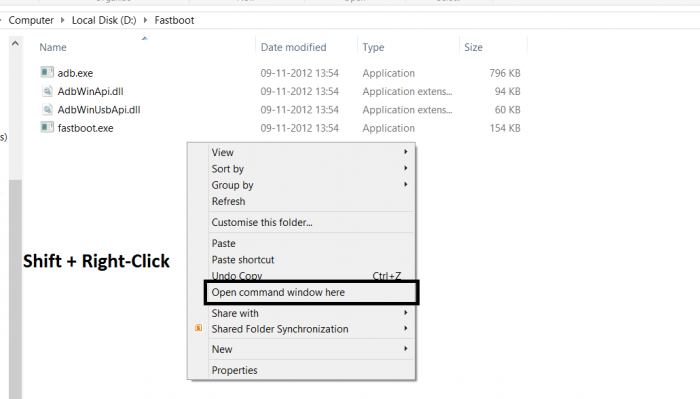Image resolution: width=700 pixels, height=399 pixels.
Task: Click the navigation pane scrollbar thumb
Action: click(x=15, y=289)
